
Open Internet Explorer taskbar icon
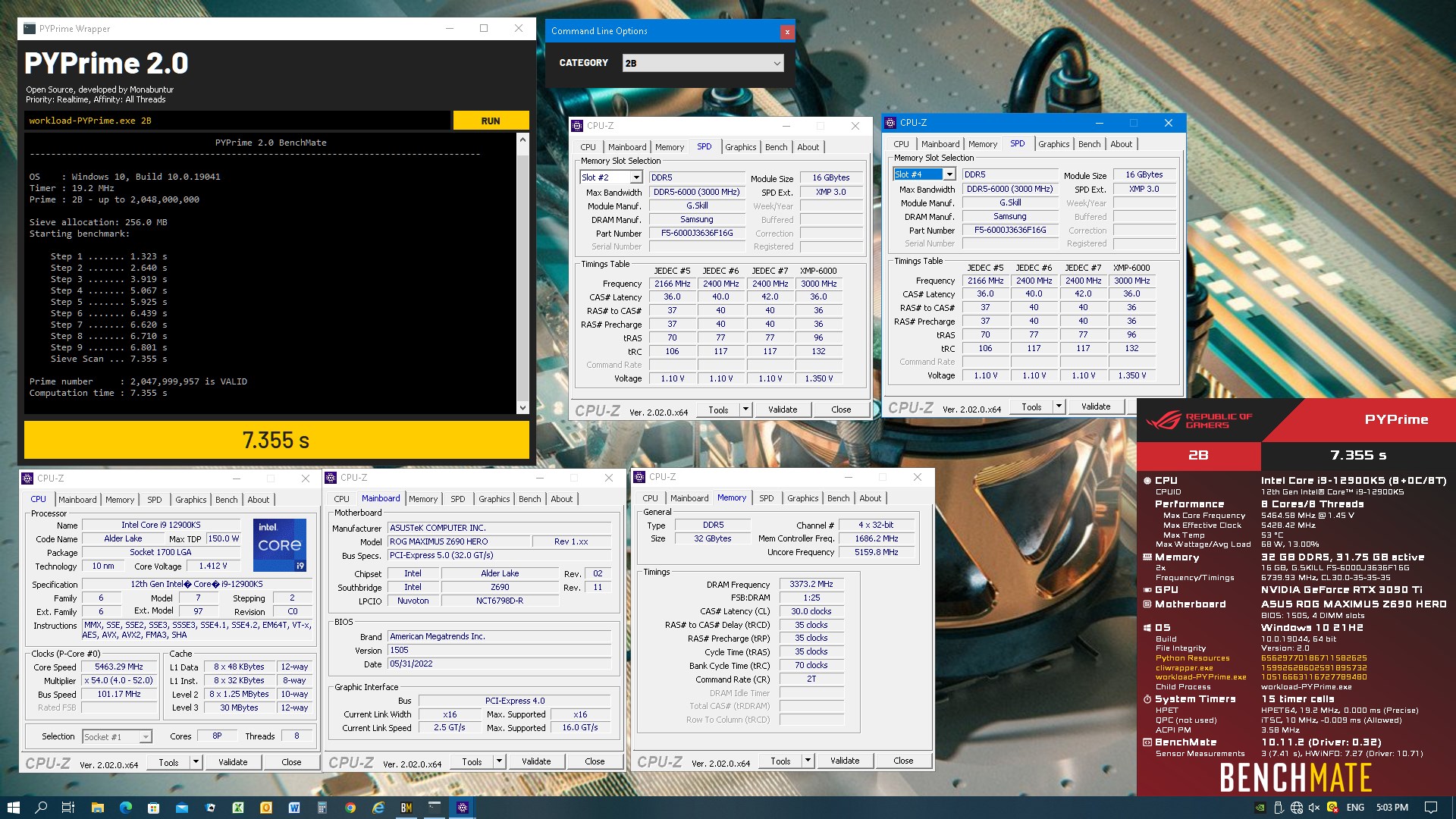point(378,808)
